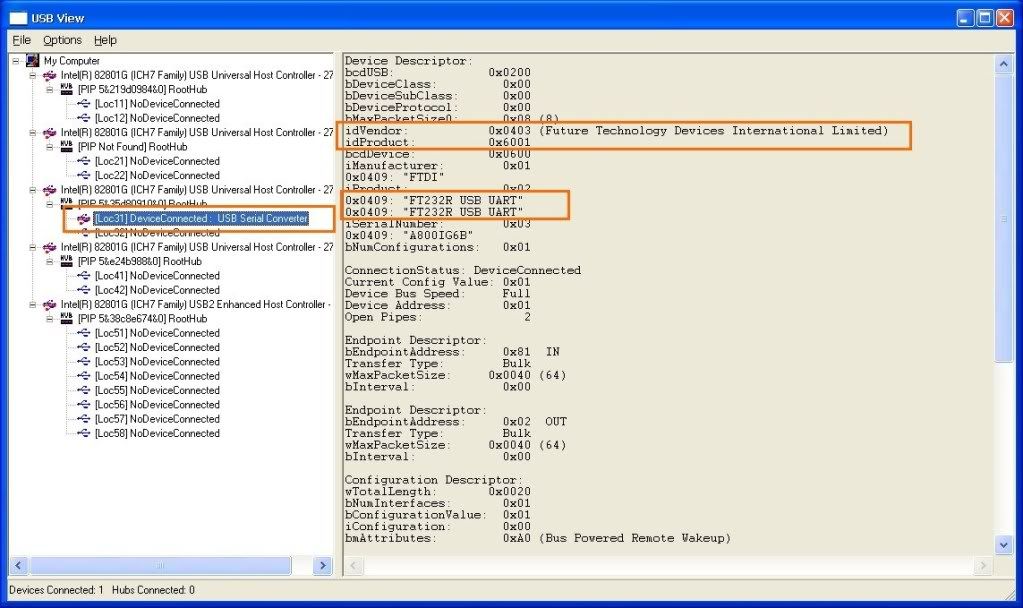Collapse the [PIP 5&e24b988&0] RootHub node
This screenshot has width=1023, height=608.
point(50,262)
